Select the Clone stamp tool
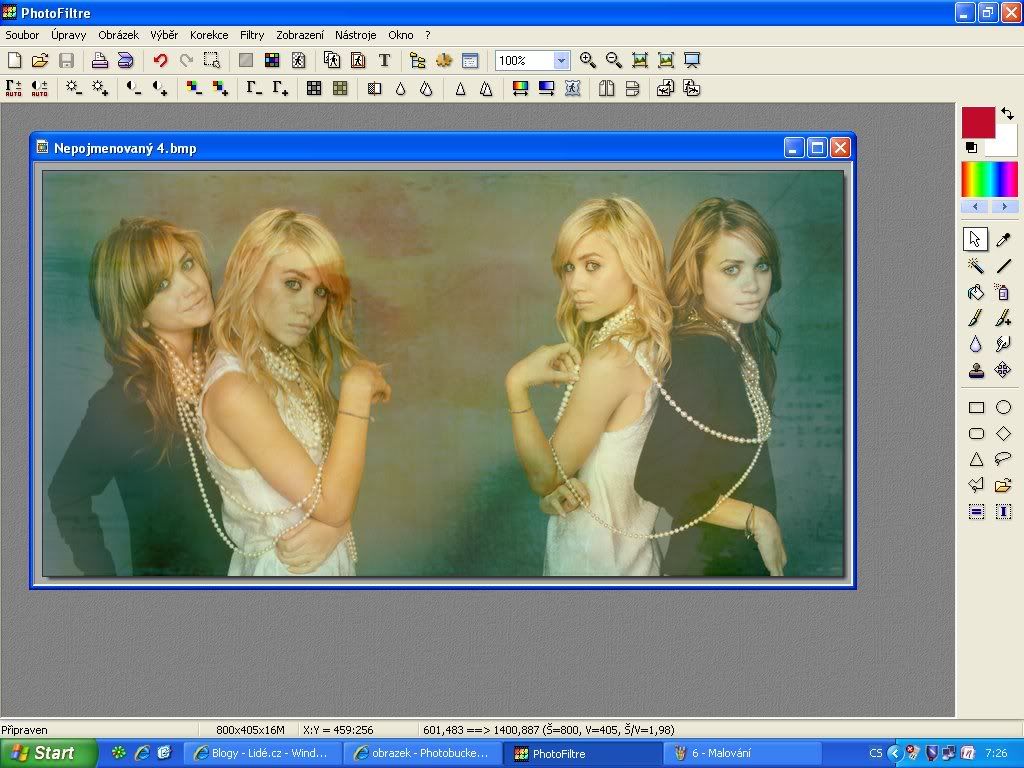Viewport: 1024px width, 768px height. pos(976,370)
